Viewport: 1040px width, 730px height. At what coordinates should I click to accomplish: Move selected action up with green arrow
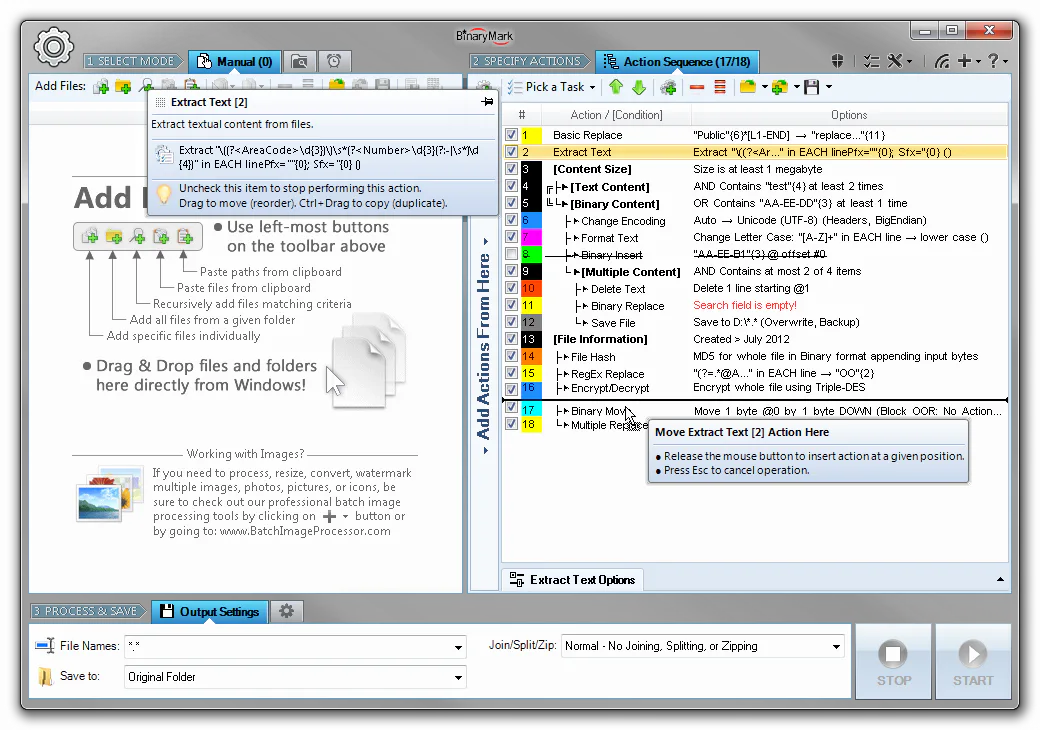pyautogui.click(x=616, y=87)
